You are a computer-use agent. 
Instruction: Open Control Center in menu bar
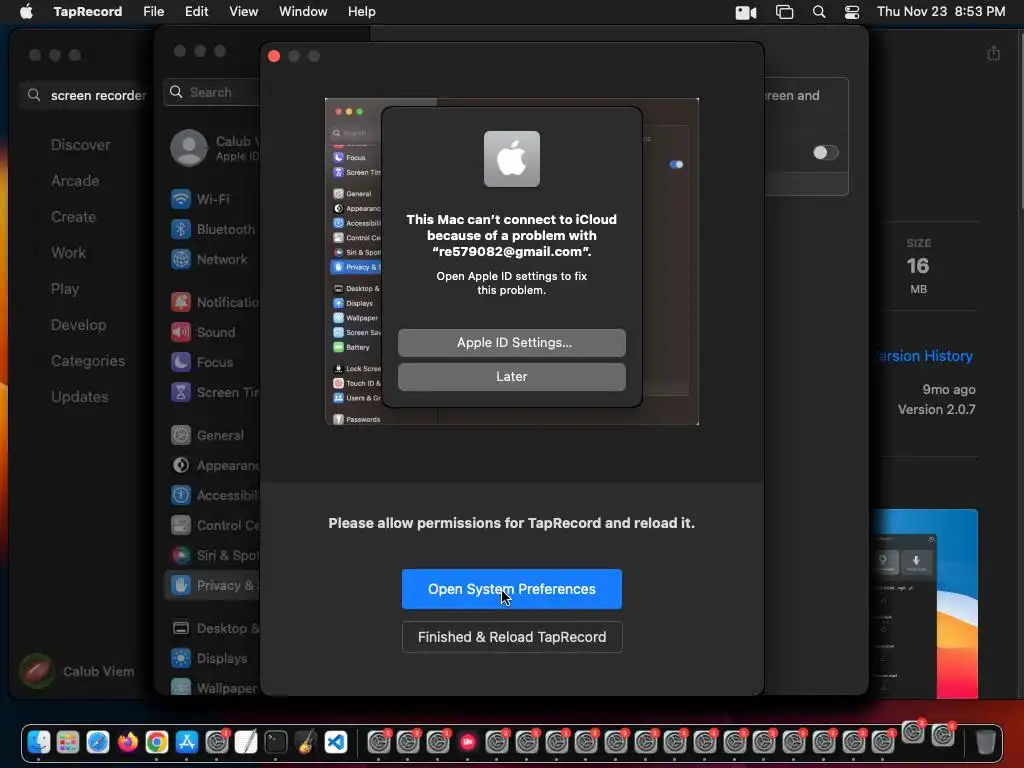(x=852, y=12)
